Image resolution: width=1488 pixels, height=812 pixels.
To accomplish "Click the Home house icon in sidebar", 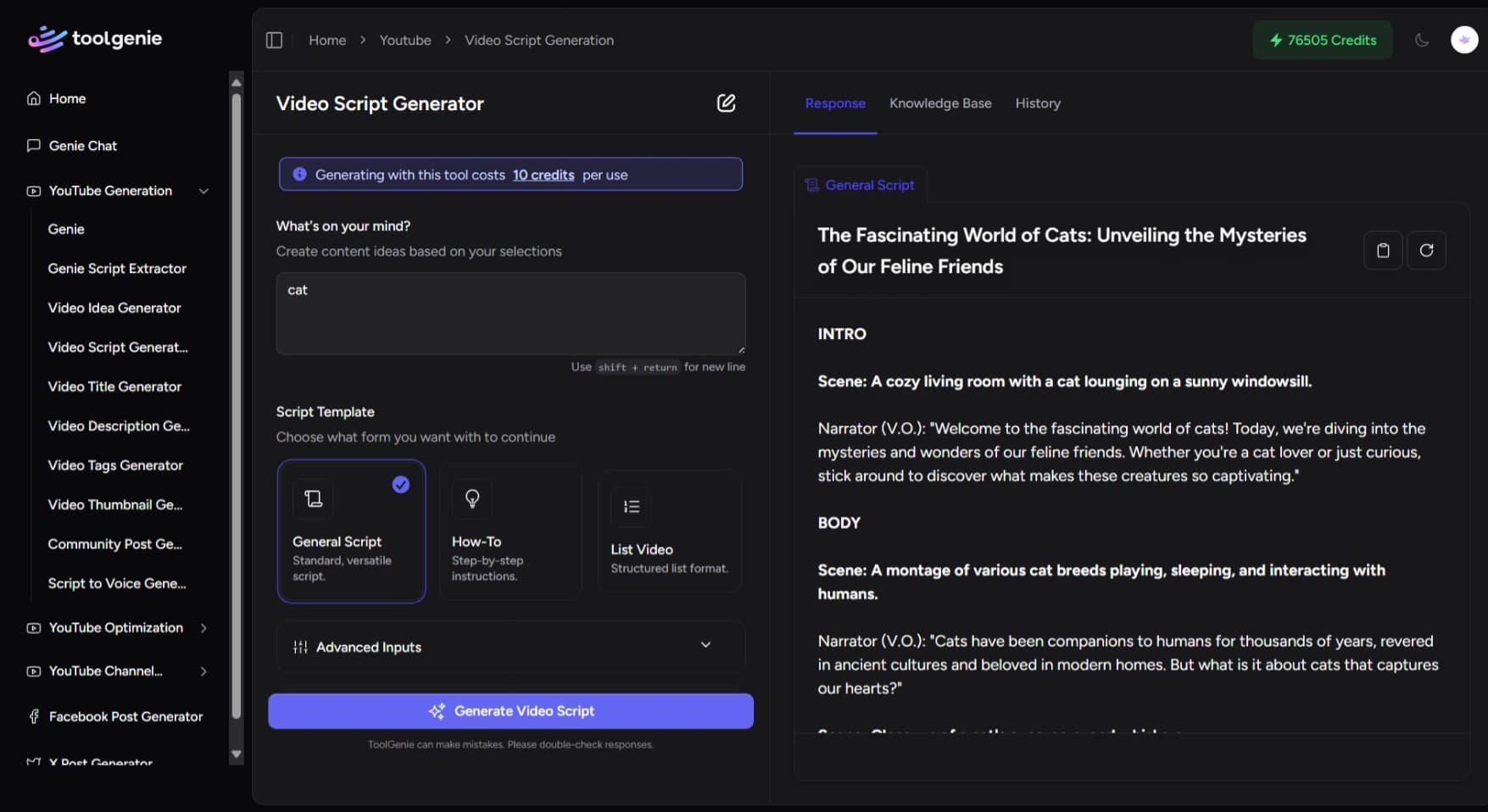I will (x=34, y=98).
